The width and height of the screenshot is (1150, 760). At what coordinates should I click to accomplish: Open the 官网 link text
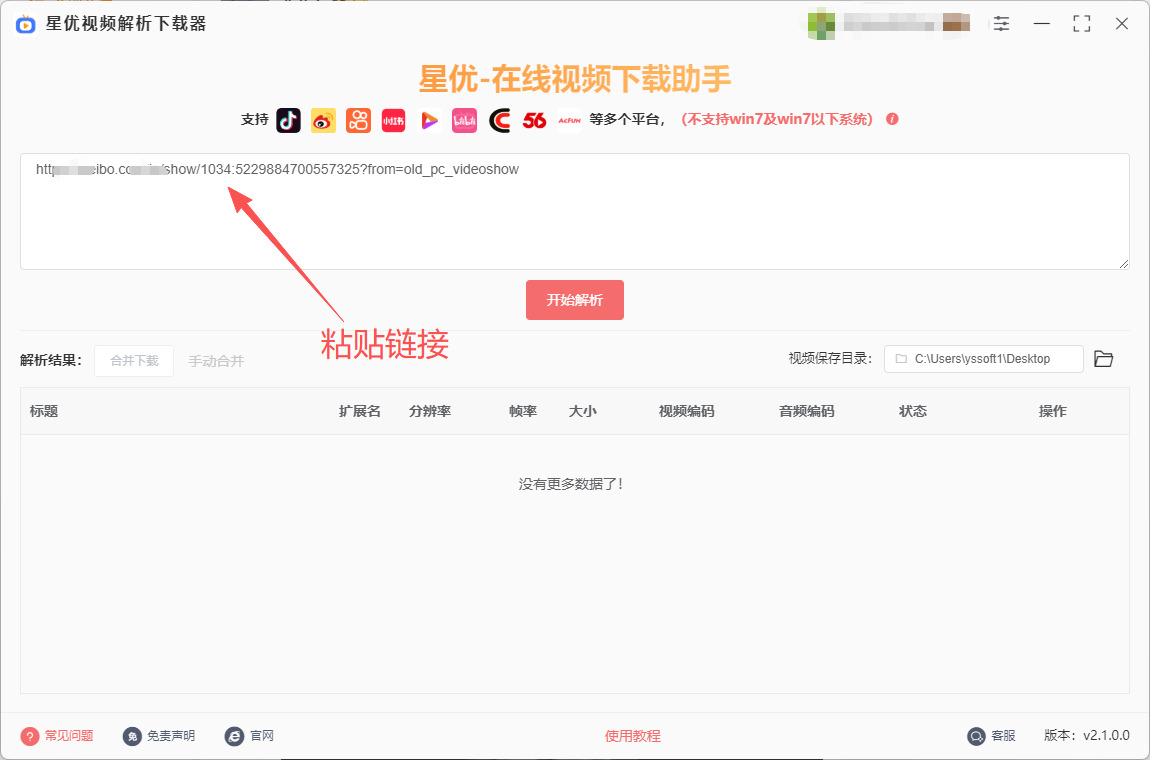[x=262, y=736]
